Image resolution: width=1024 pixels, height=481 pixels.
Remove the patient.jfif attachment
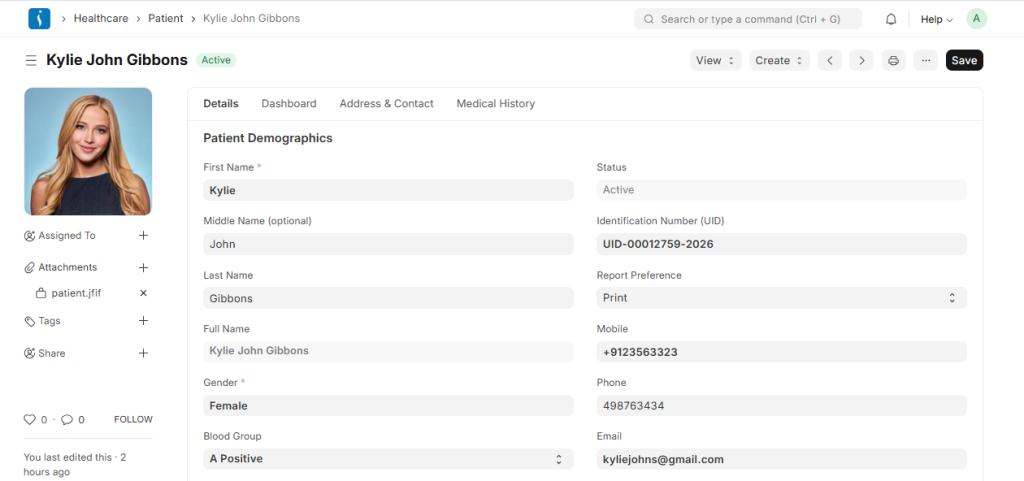point(143,293)
